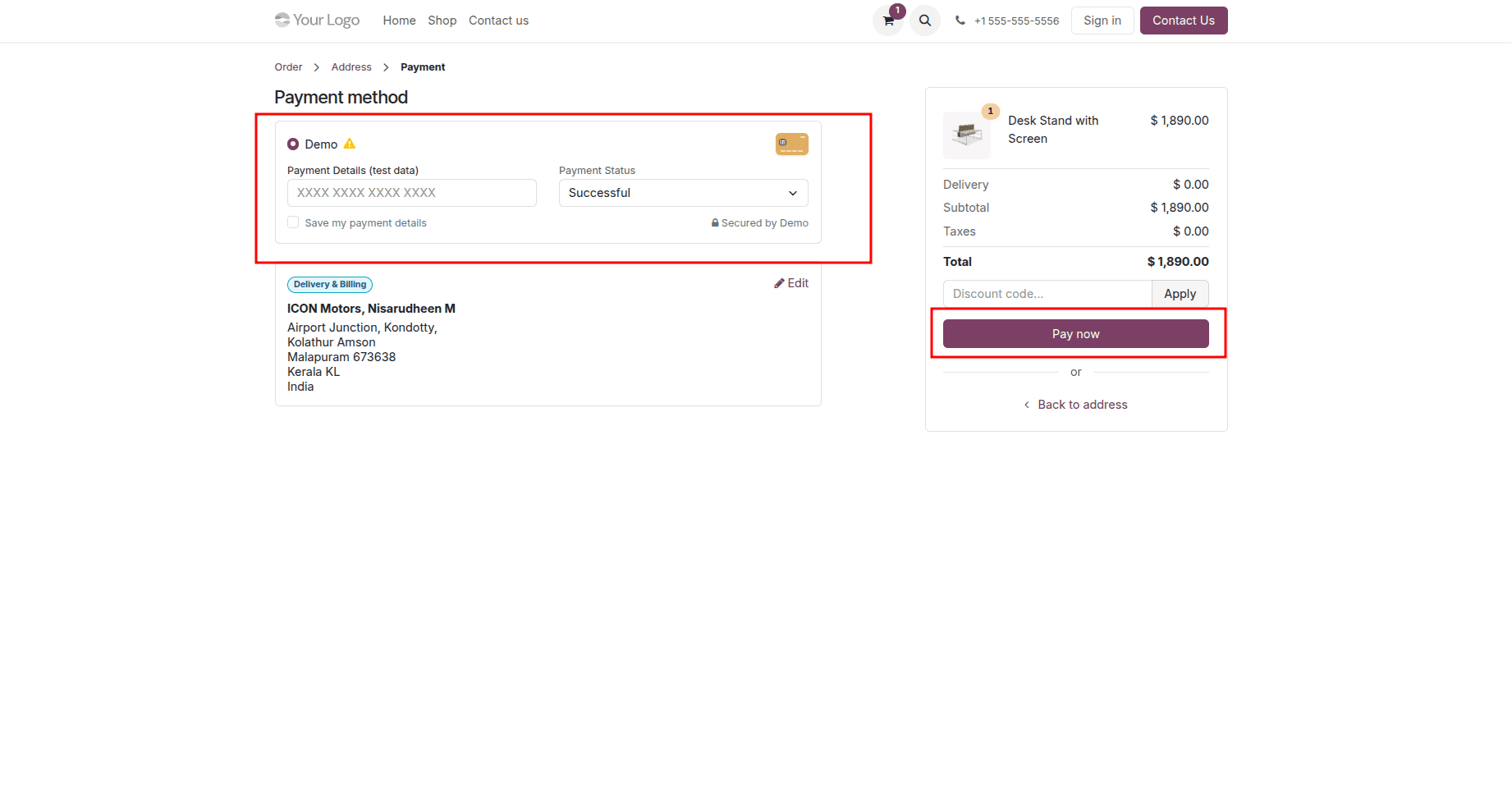Open the Payment Status dropdown
Viewport: 1512px width, 788px height.
tap(684, 193)
